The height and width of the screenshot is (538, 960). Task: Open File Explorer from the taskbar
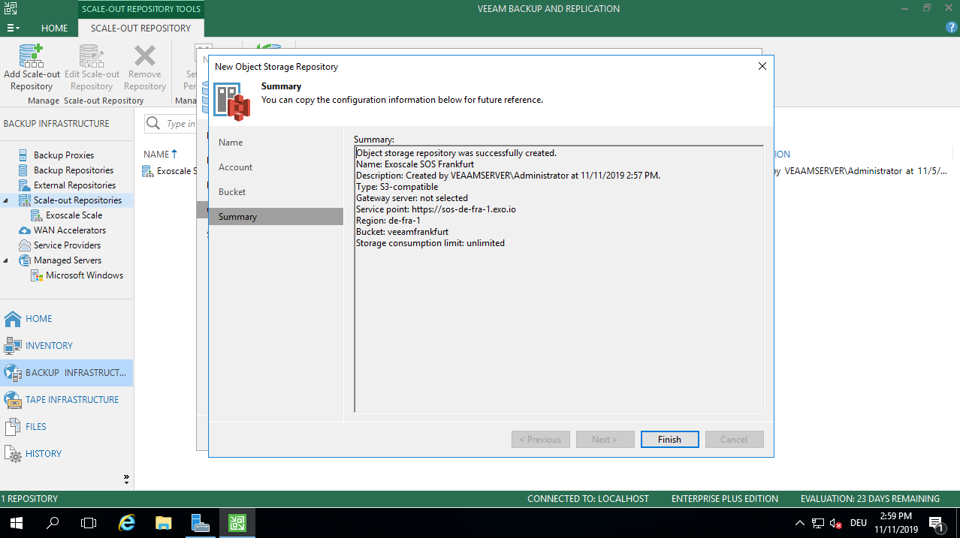click(x=163, y=523)
